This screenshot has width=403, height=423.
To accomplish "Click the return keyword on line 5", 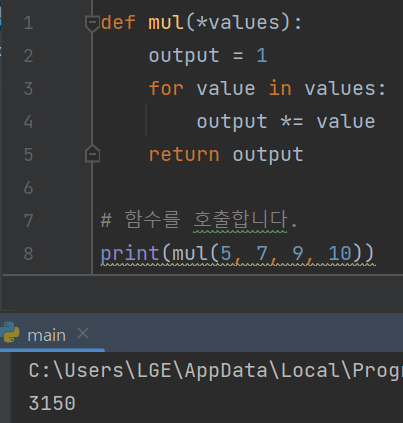I will [x=184, y=155].
